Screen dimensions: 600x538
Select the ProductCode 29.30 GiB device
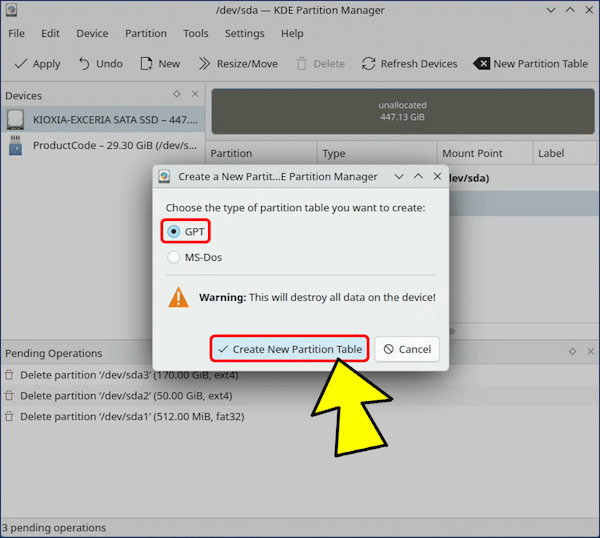click(x=102, y=146)
